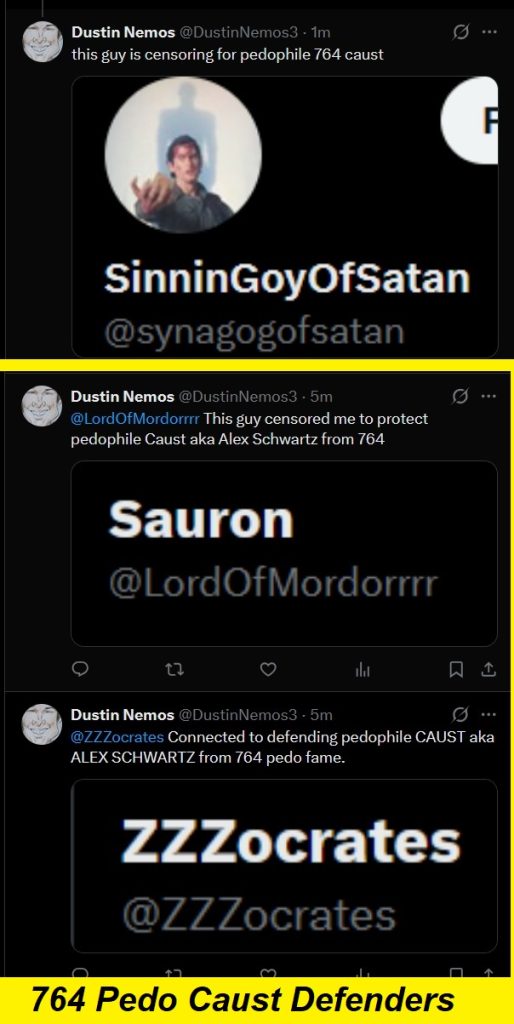Click Grok slash-circle icon on second tweet
This screenshot has width=514, height=1024.
[x=460, y=396]
